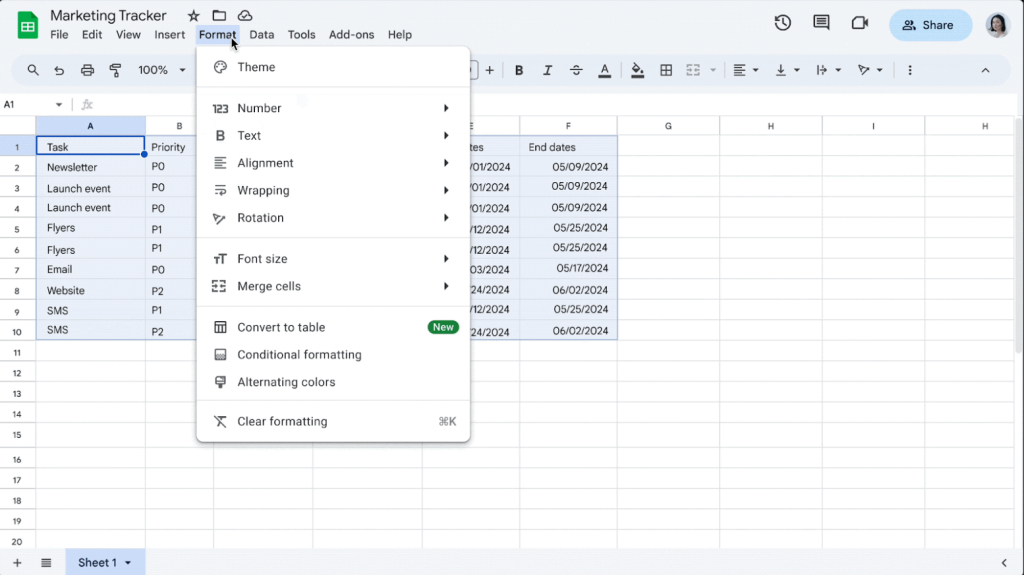Open the Add-ons menu
The height and width of the screenshot is (575, 1024).
point(351,35)
